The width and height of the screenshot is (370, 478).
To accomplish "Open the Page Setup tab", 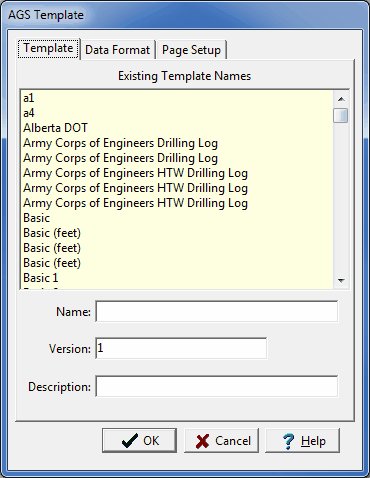I will (x=191, y=50).
